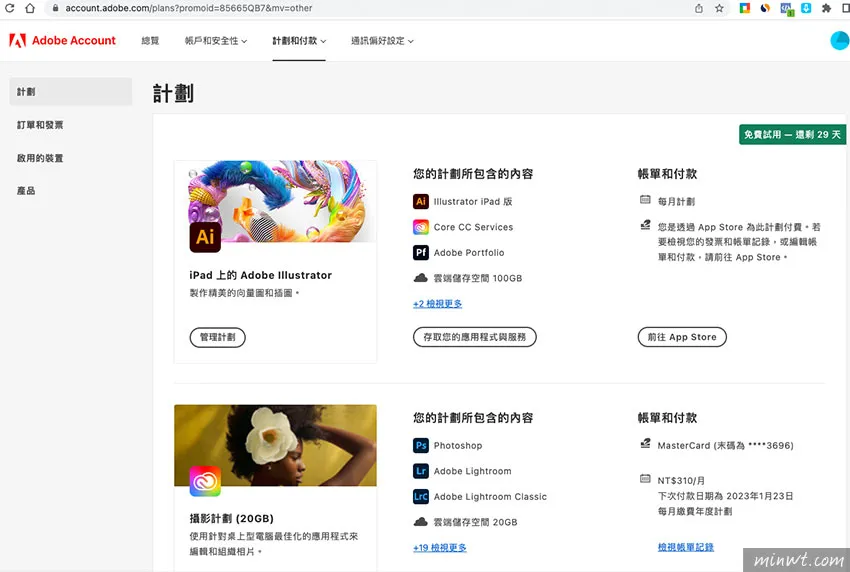Image resolution: width=850 pixels, height=572 pixels.
Task: Select 啟用的裝置 in the sidebar
Action: click(x=40, y=158)
